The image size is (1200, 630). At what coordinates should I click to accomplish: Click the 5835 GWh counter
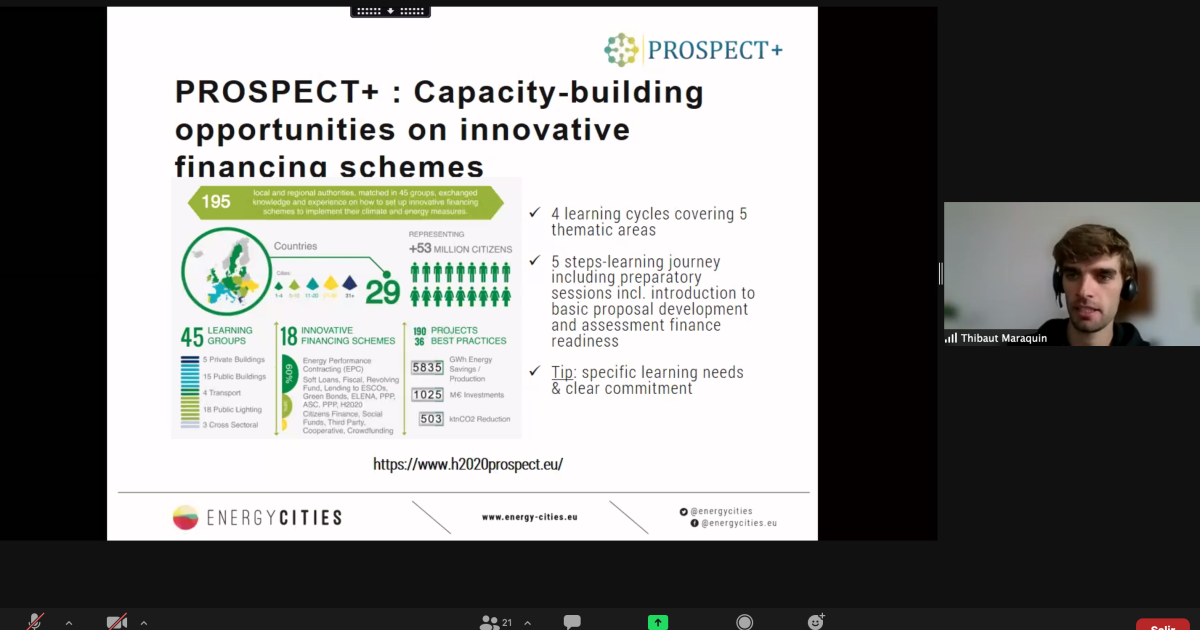click(428, 368)
